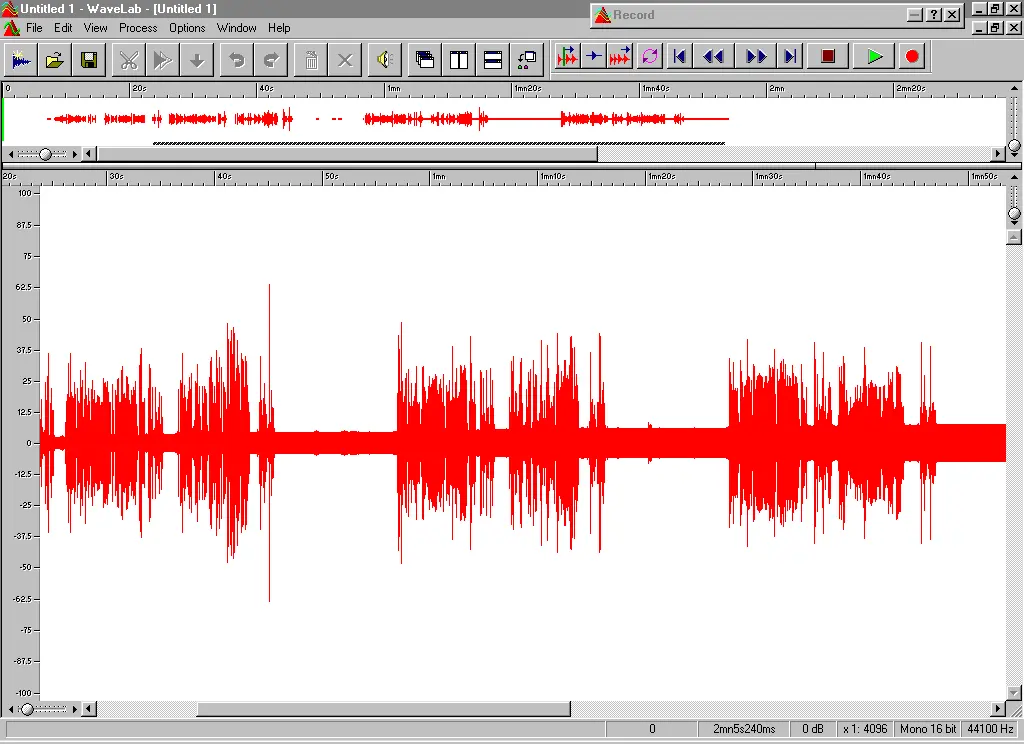Image resolution: width=1024 pixels, height=744 pixels.
Task: Adjust the overview vertical zoom slider knob
Action: pyautogui.click(x=1014, y=145)
